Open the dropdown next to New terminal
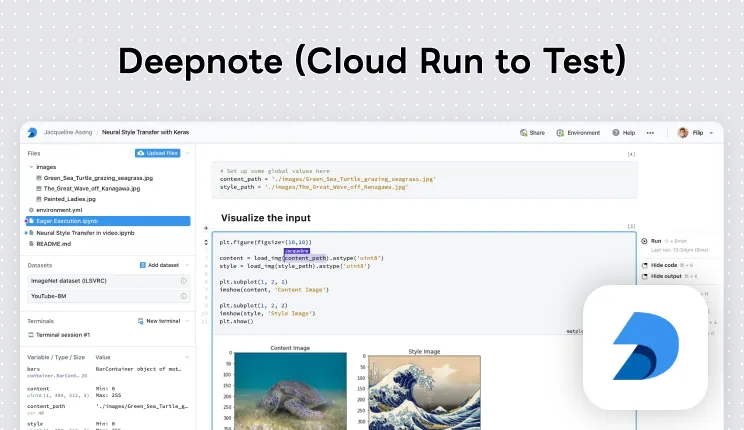This screenshot has height=430, width=744. click(x=187, y=321)
